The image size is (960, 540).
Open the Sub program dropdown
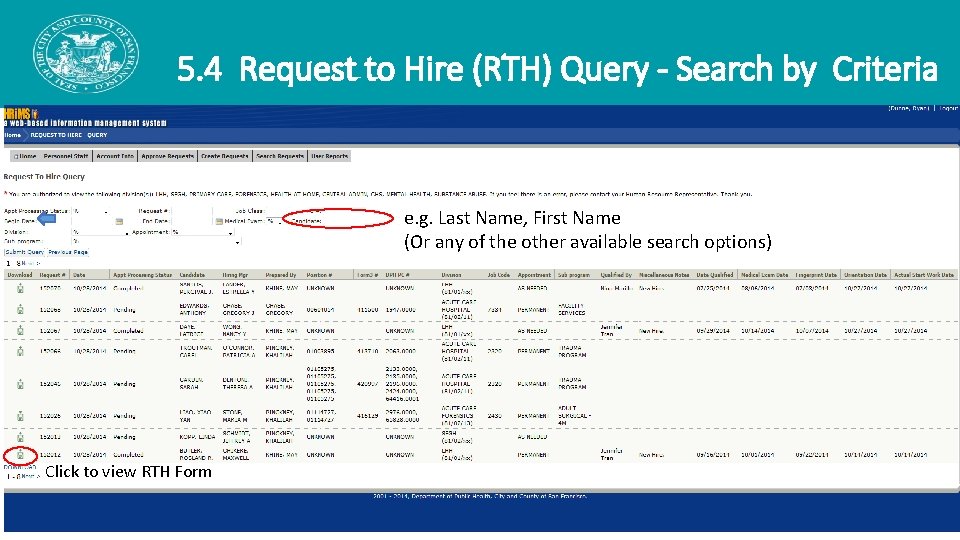tap(156, 242)
